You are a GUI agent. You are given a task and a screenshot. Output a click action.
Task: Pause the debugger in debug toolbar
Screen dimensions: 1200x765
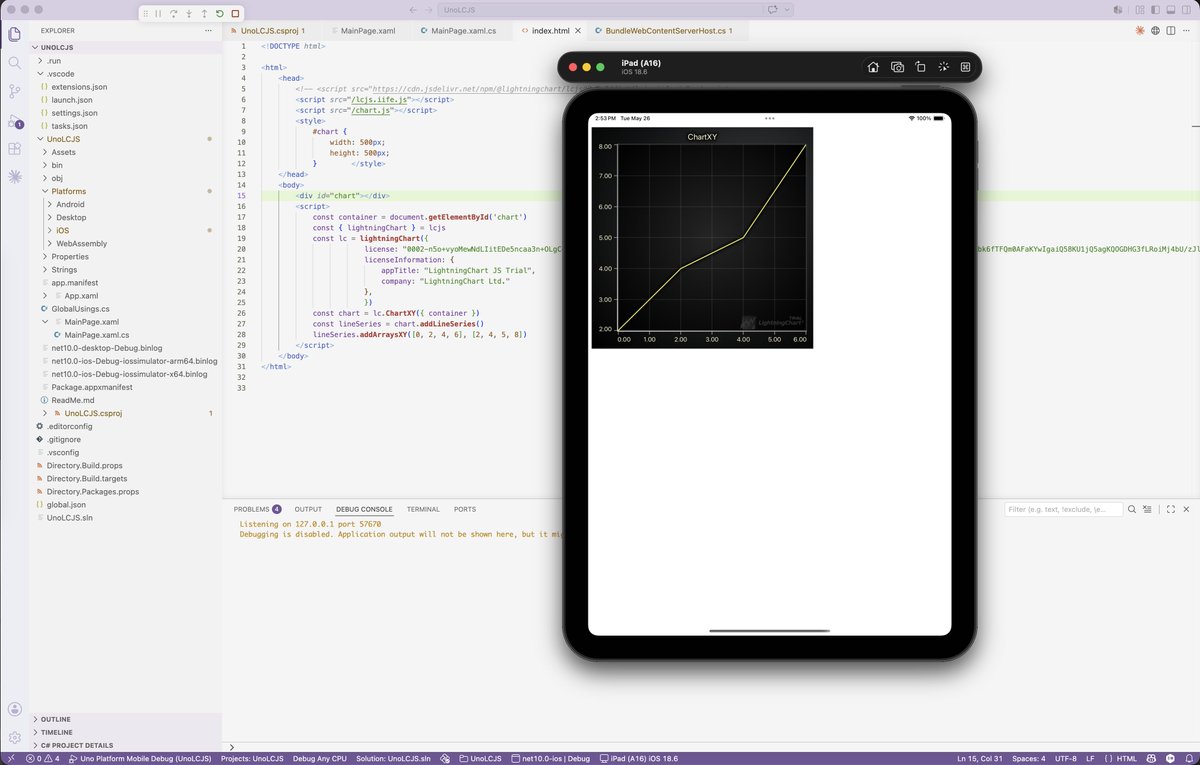[x=158, y=14]
